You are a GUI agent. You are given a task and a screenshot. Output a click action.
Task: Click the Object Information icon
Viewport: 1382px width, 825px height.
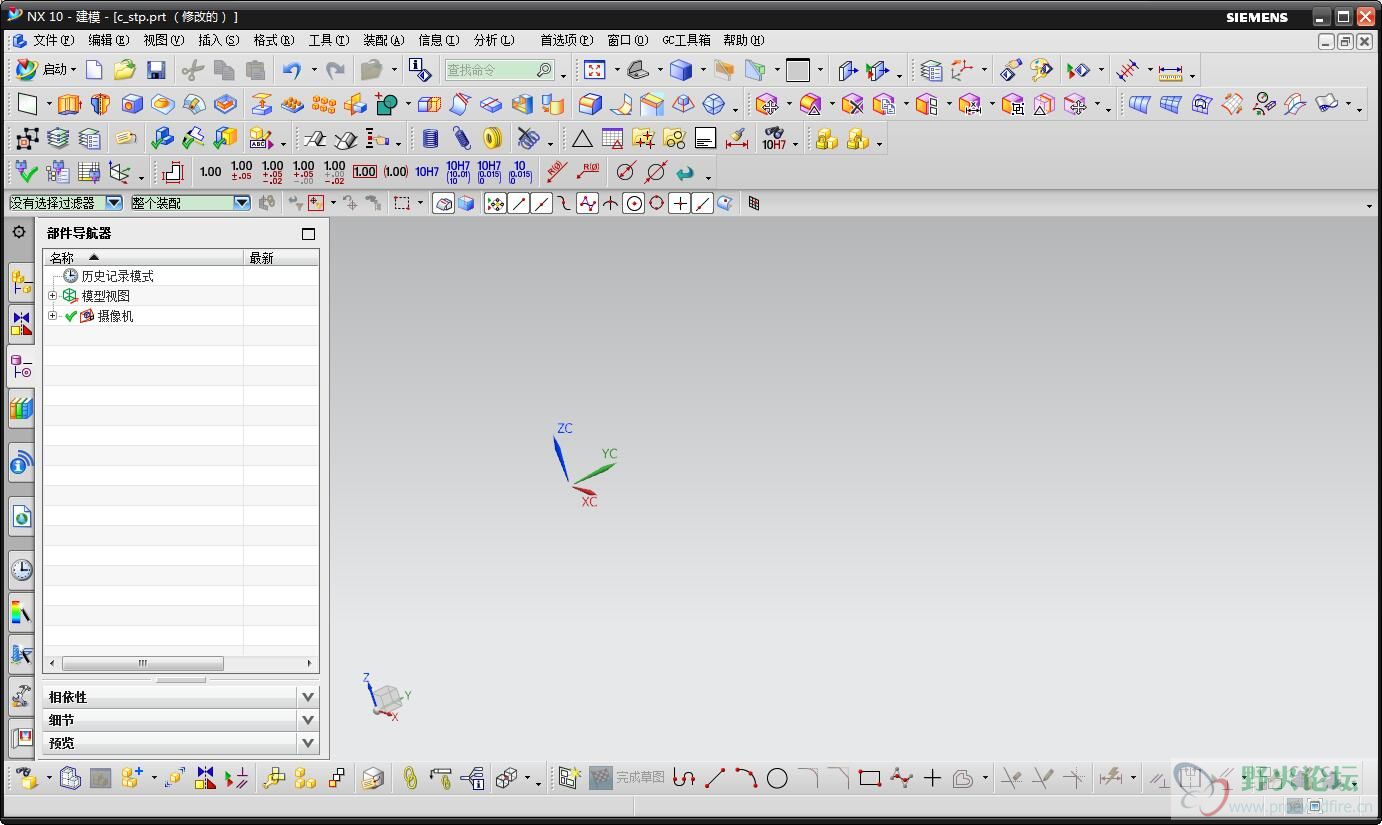coord(420,70)
